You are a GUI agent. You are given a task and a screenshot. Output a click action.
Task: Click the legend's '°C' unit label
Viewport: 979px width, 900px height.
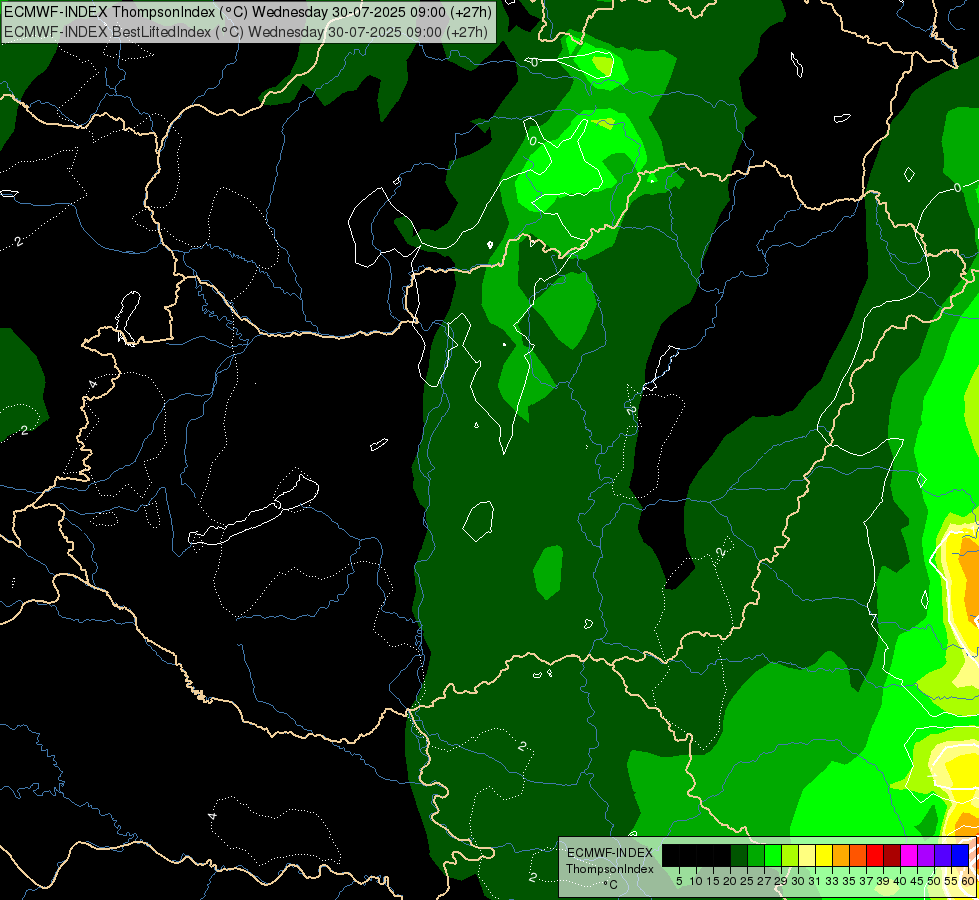611,885
